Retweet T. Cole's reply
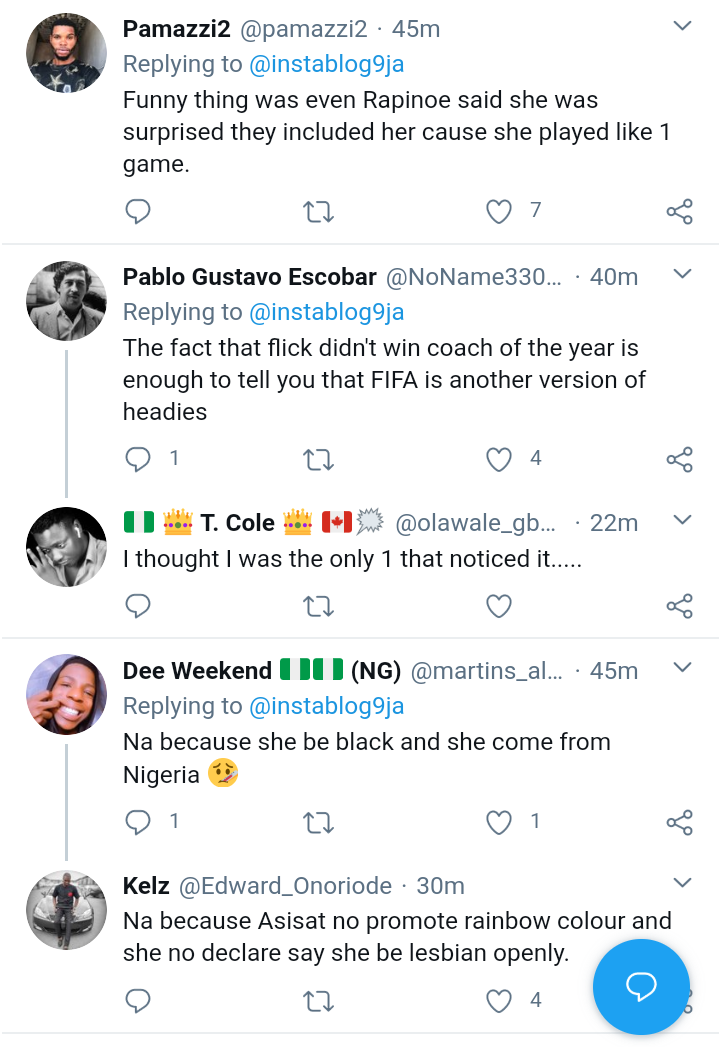The height and width of the screenshot is (1047, 720). [318, 606]
